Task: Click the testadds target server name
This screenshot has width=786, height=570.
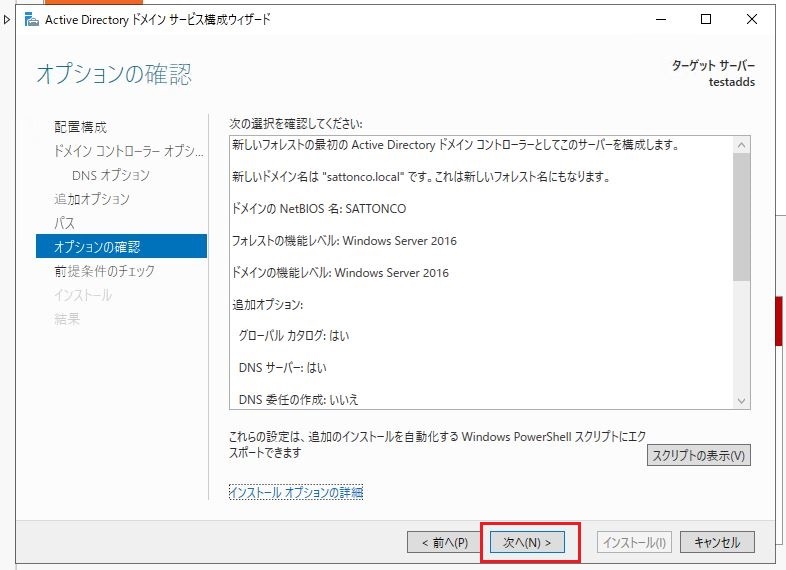Action: click(731, 82)
